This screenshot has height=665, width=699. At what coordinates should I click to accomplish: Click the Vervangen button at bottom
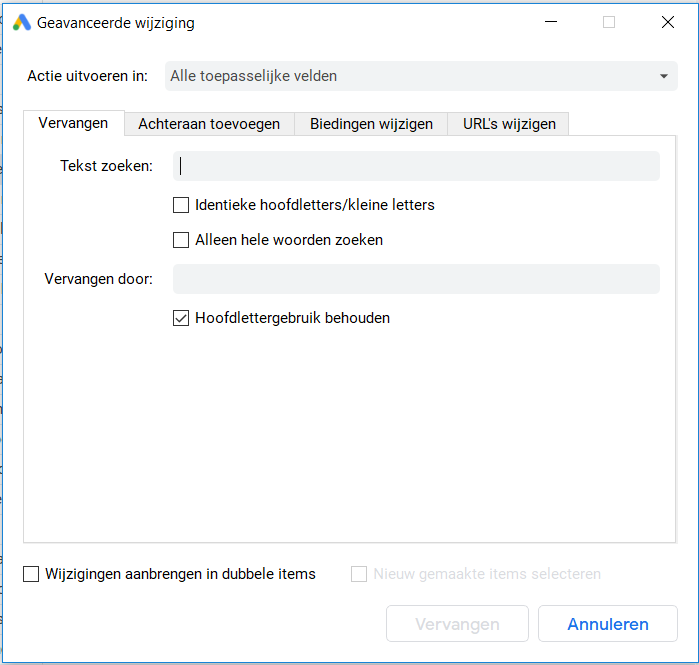tap(457, 624)
